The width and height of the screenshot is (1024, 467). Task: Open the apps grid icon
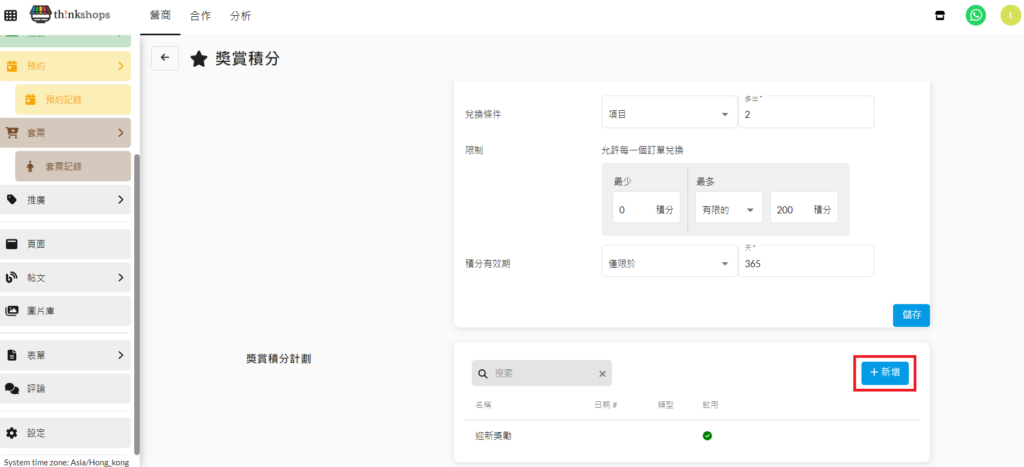[x=11, y=16]
